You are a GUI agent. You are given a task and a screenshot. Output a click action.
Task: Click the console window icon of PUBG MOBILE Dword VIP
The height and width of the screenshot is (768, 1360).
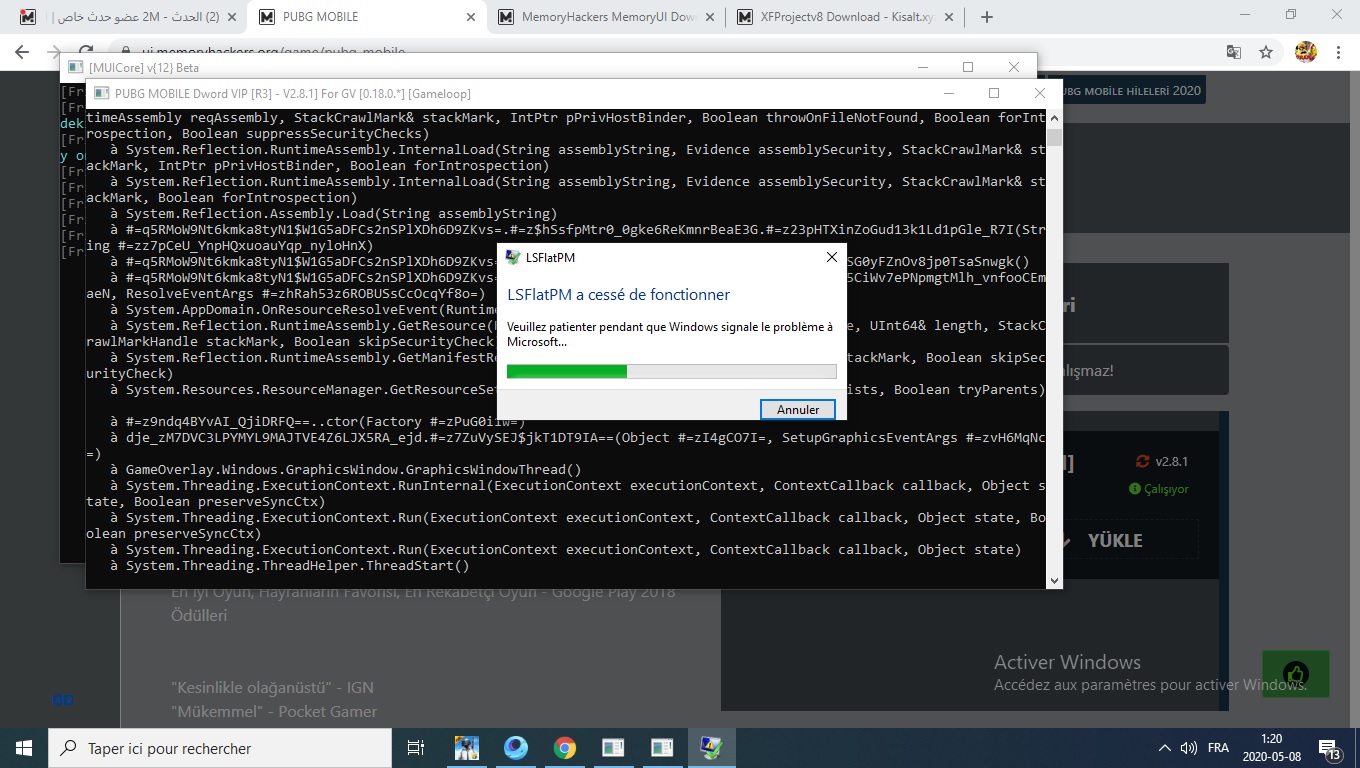point(101,94)
